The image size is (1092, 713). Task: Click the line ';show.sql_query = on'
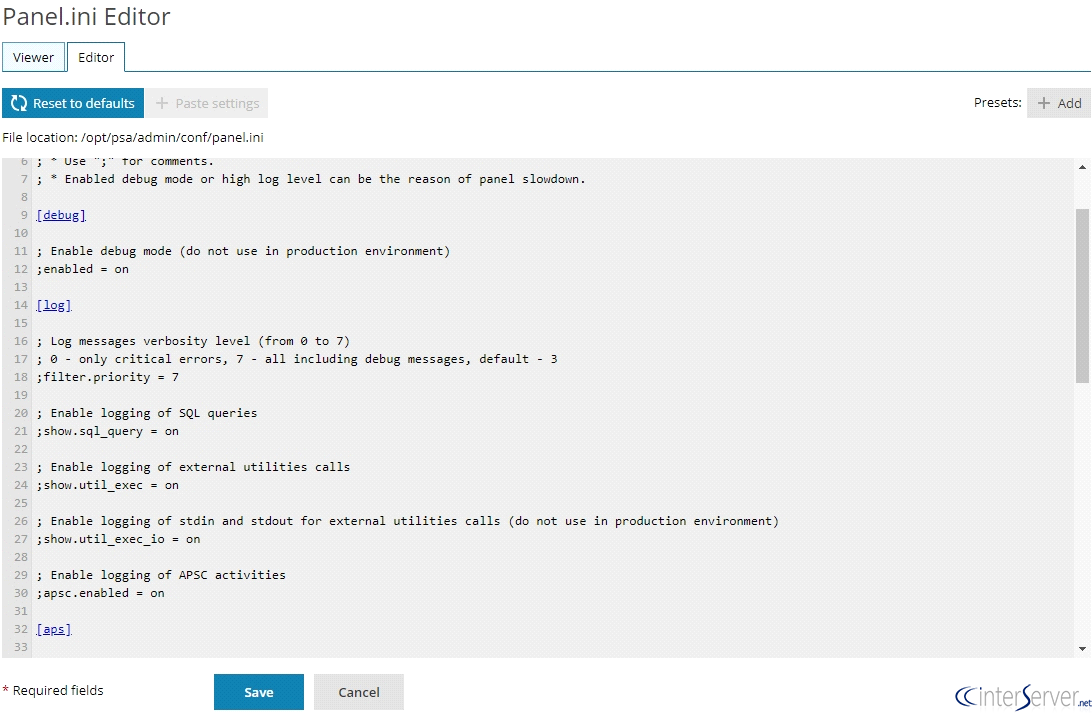(x=108, y=431)
